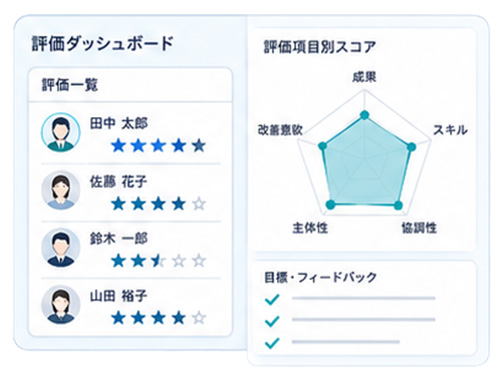
Task: Select the empty fifth star for 佐藤 花子
Action: click(x=199, y=203)
